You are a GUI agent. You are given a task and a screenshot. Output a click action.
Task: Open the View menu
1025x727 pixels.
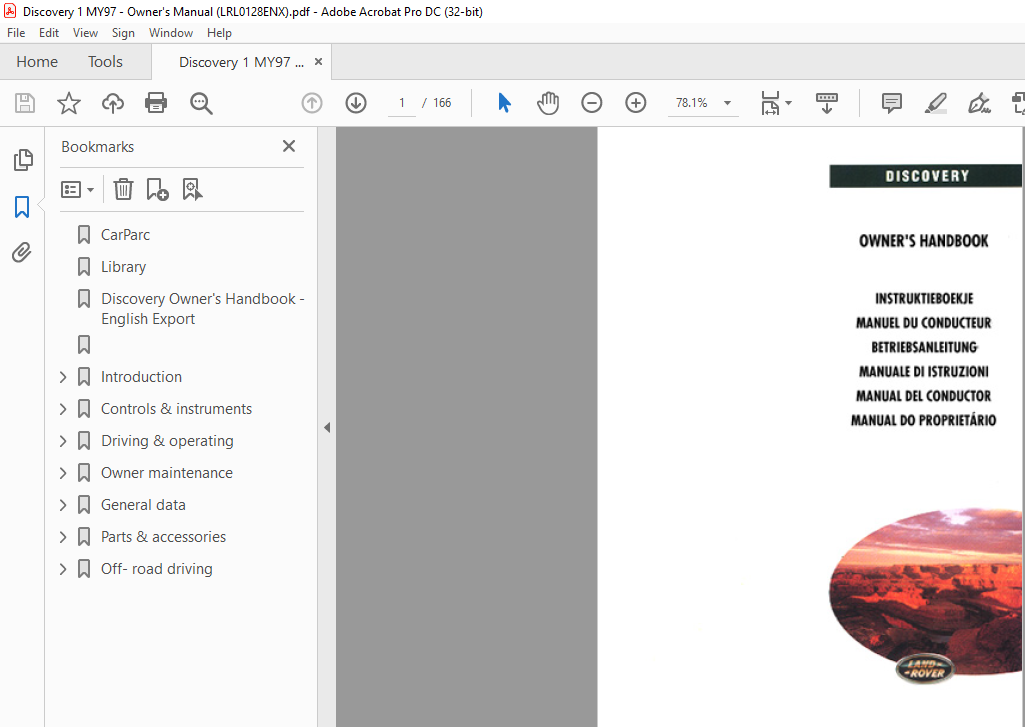pyautogui.click(x=85, y=33)
